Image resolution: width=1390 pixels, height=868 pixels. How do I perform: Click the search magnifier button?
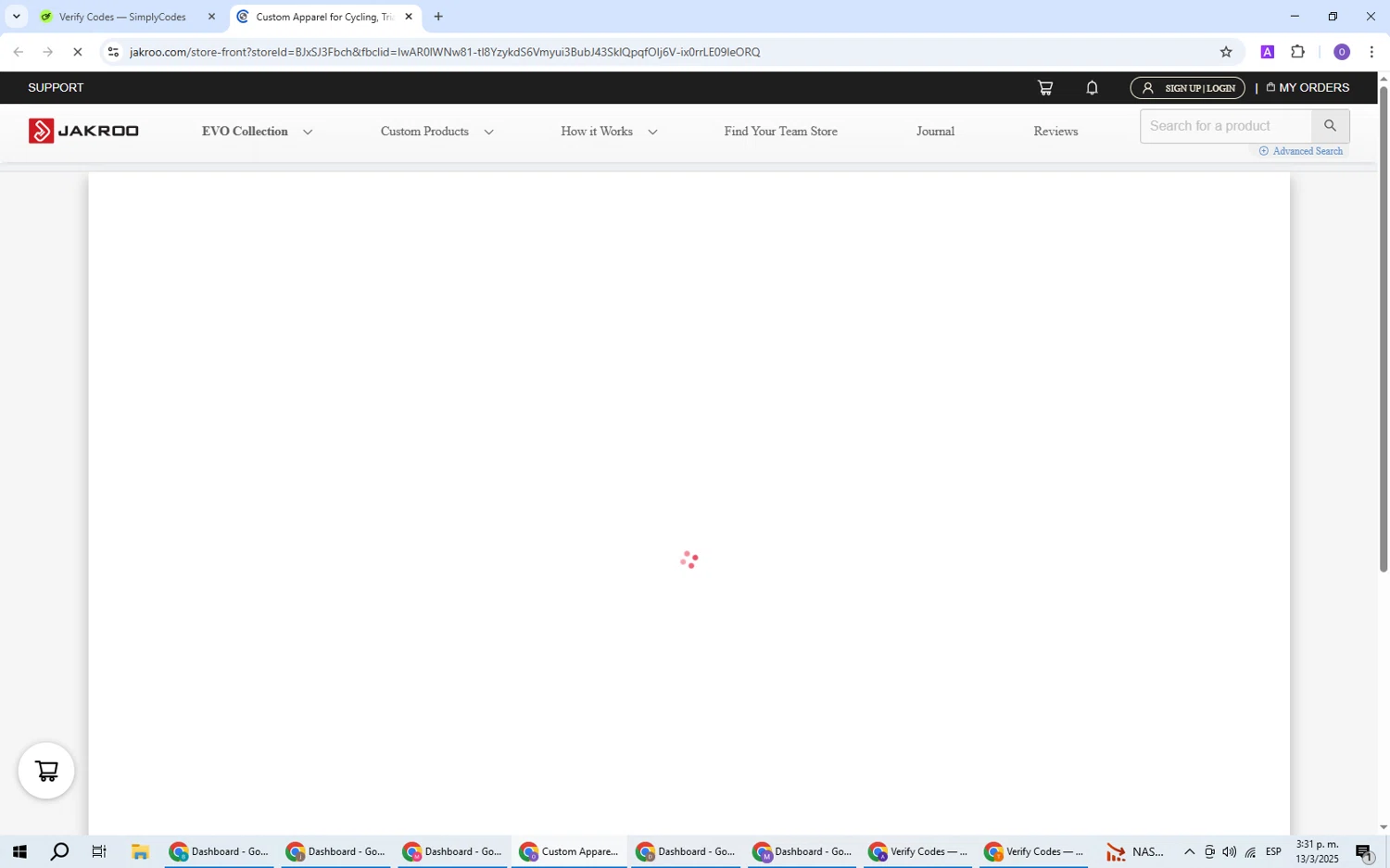click(x=1330, y=126)
